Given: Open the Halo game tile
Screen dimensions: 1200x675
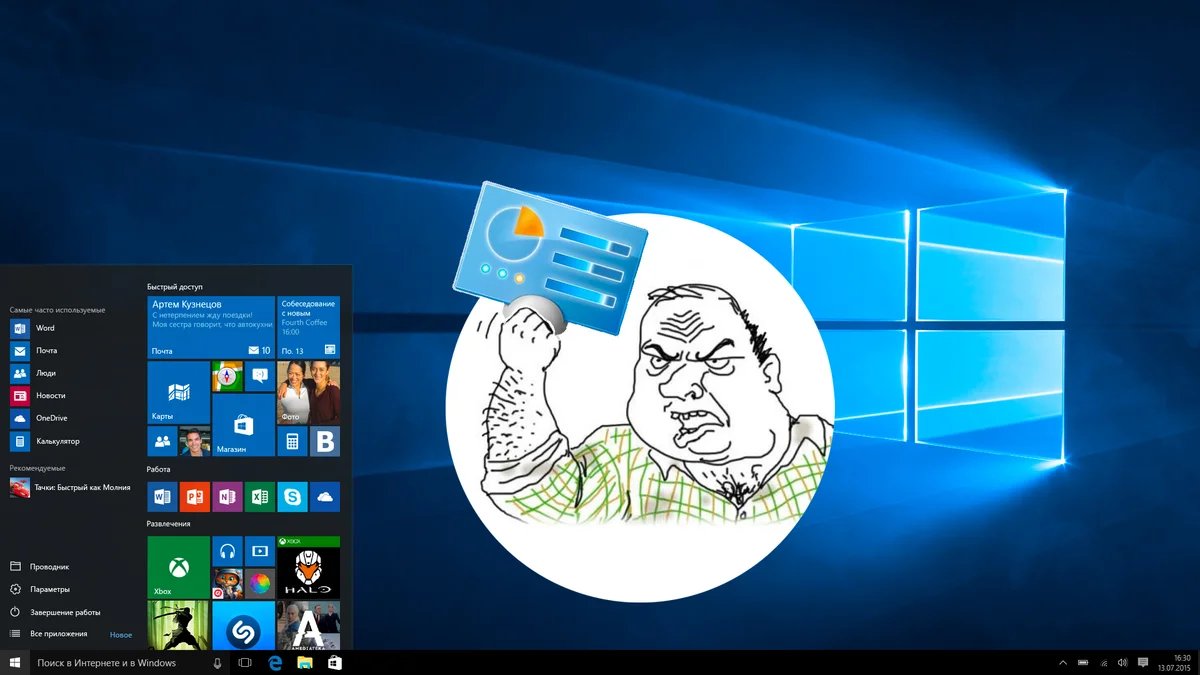Looking at the screenshot, I should pyautogui.click(x=308, y=567).
